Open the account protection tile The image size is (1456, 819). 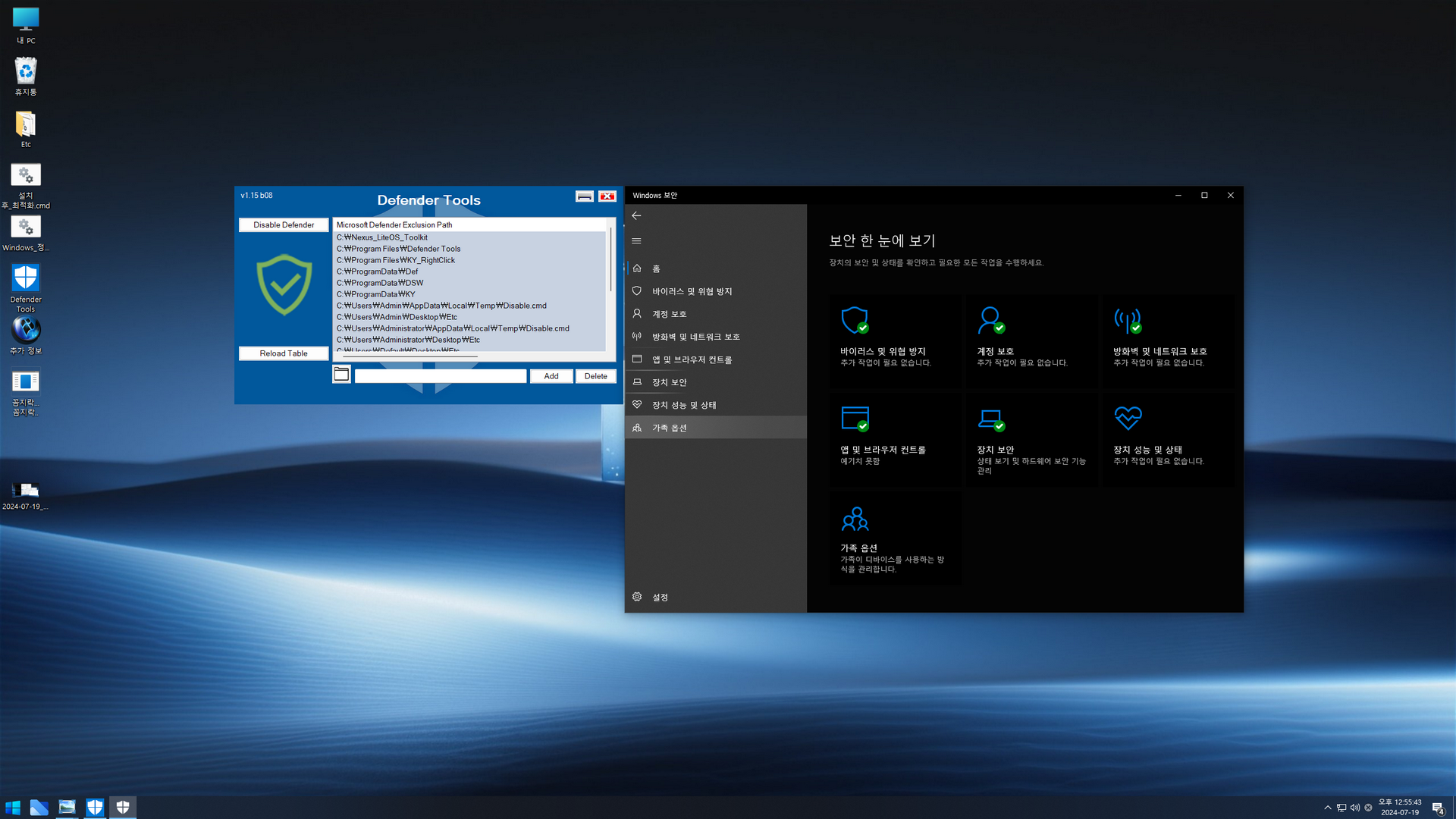pyautogui.click(x=1031, y=340)
